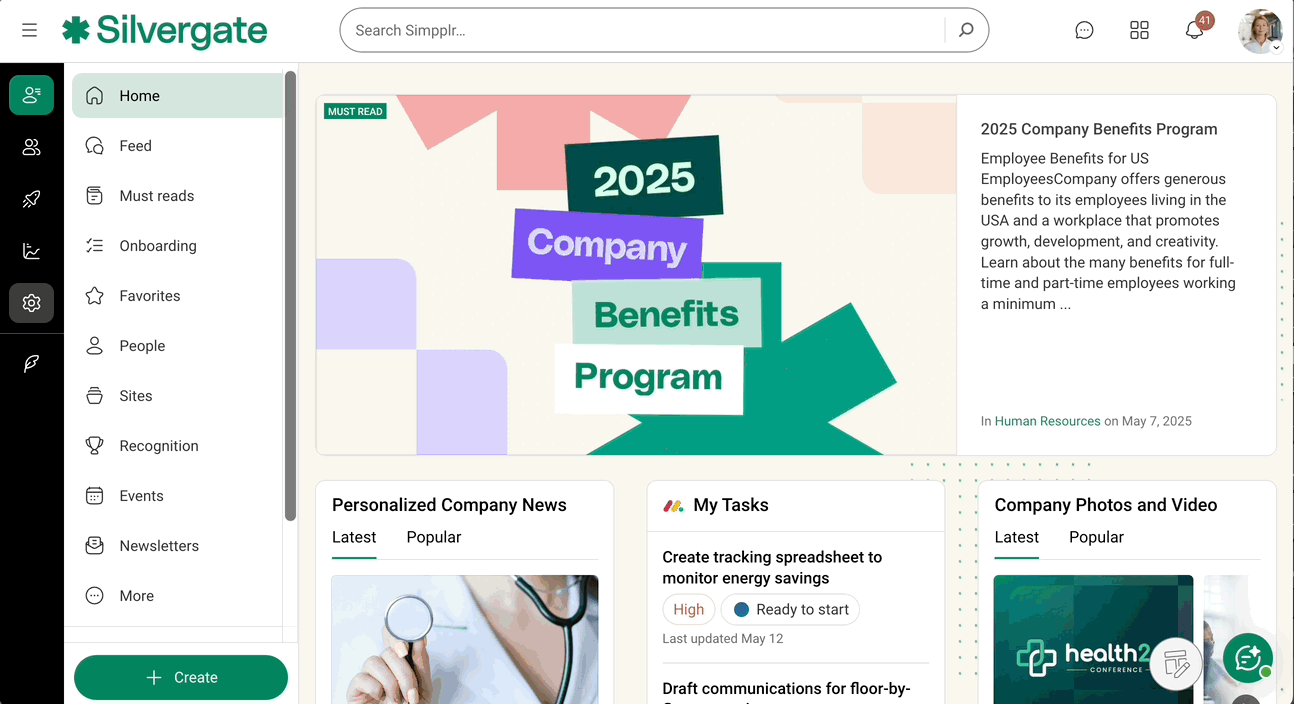
Task: Open the apps grid icon in the header
Action: pyautogui.click(x=1139, y=30)
